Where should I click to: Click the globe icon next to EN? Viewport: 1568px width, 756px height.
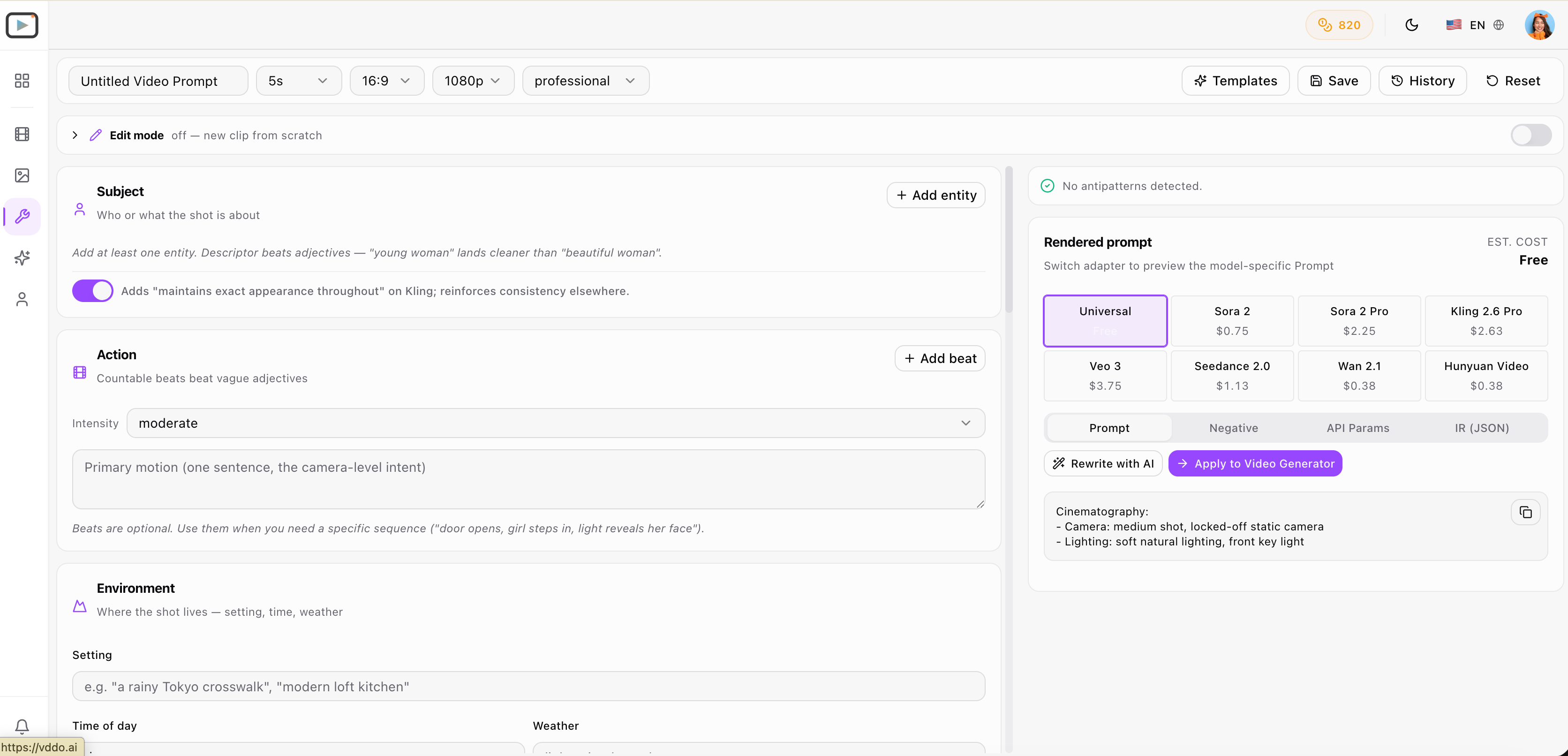click(1499, 25)
